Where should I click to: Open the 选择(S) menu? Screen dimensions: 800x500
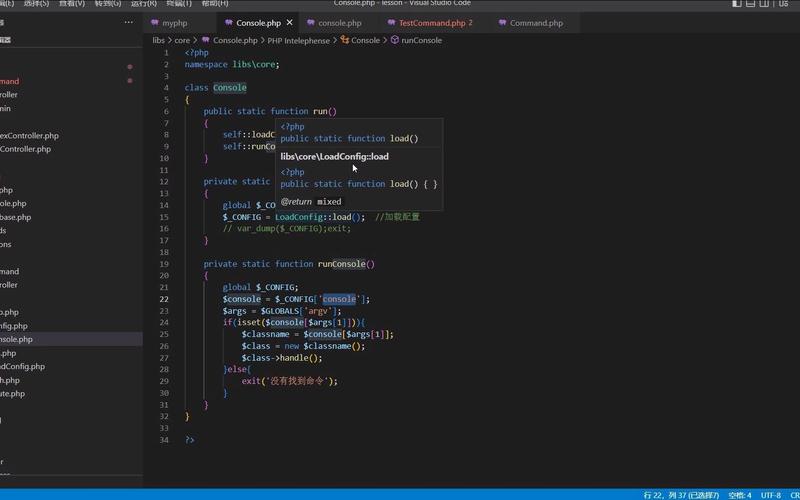[36, 3]
